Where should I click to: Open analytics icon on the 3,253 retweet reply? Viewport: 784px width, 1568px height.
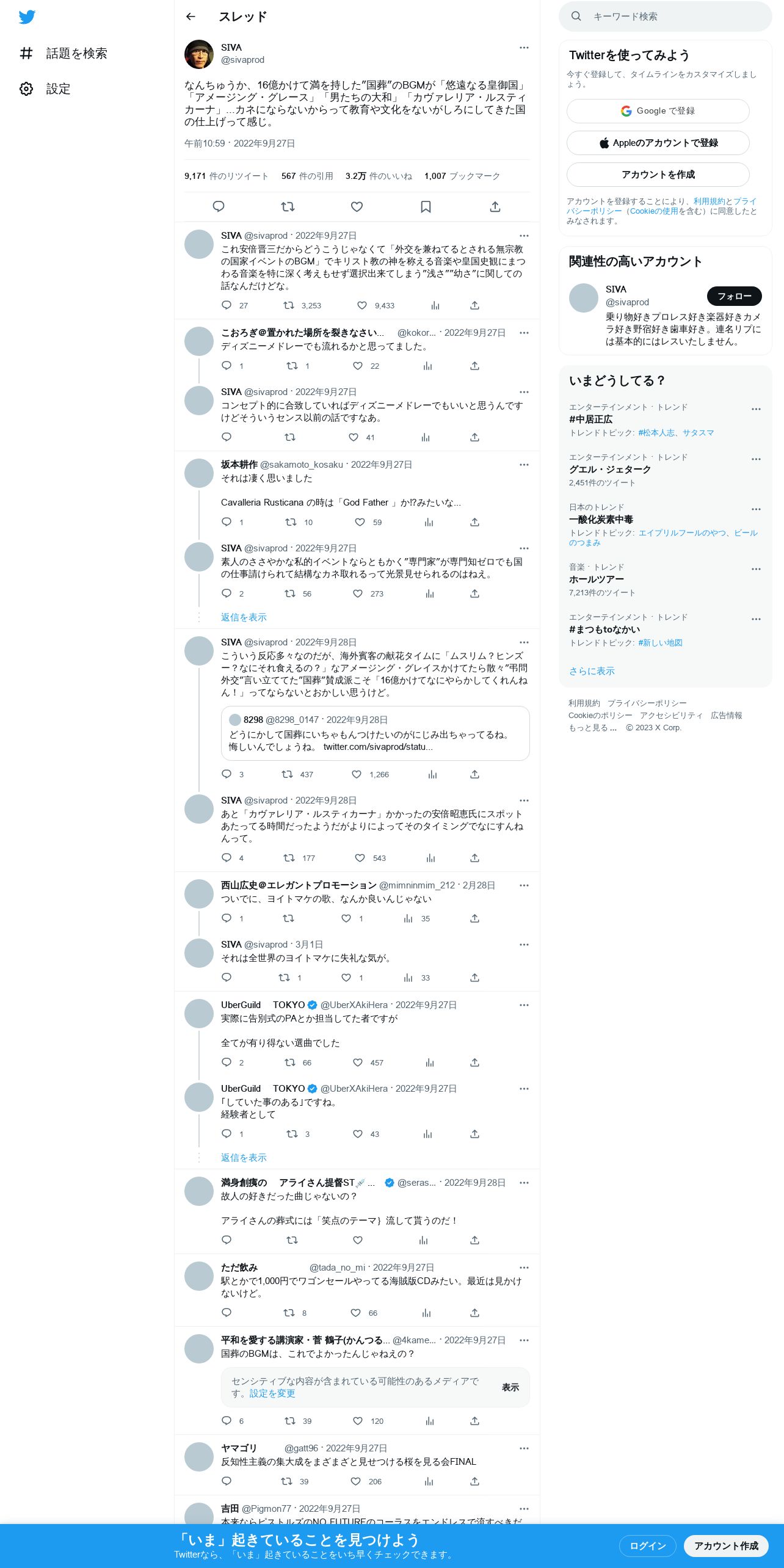(435, 305)
